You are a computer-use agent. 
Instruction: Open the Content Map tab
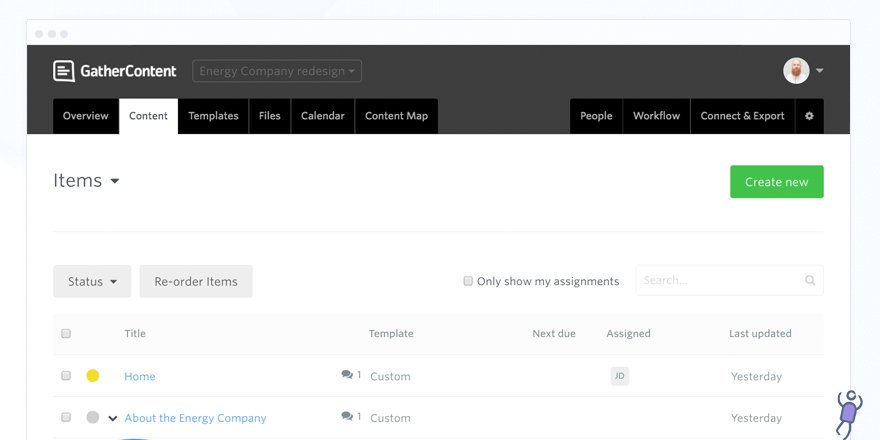pyautogui.click(x=396, y=116)
